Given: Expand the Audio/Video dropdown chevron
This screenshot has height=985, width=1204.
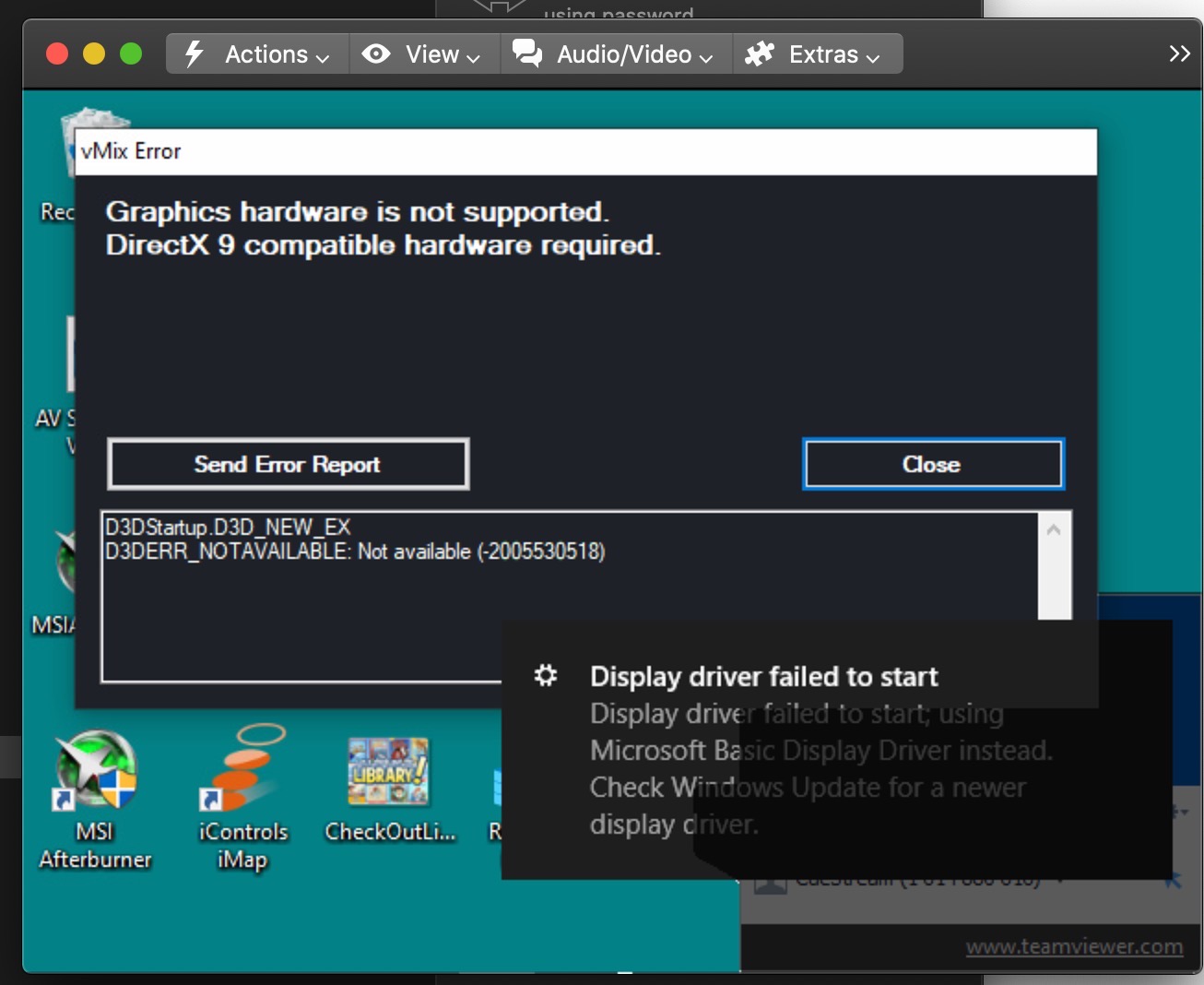Looking at the screenshot, I should [x=706, y=58].
